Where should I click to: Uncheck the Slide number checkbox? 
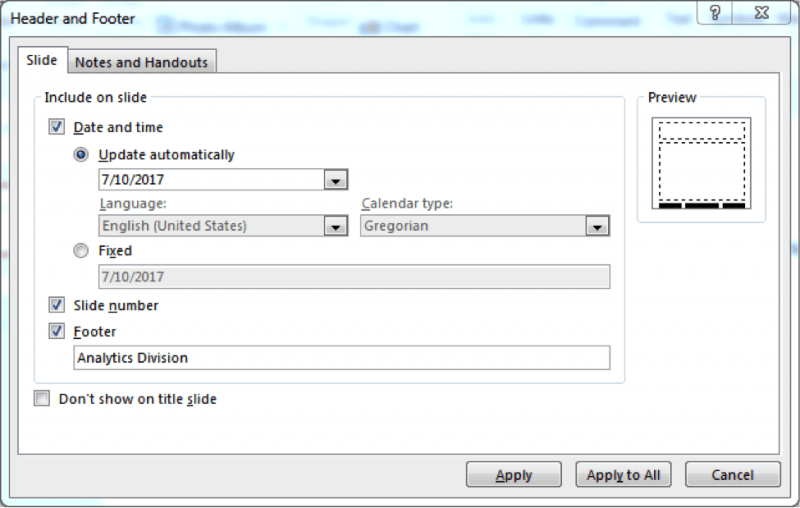point(56,306)
